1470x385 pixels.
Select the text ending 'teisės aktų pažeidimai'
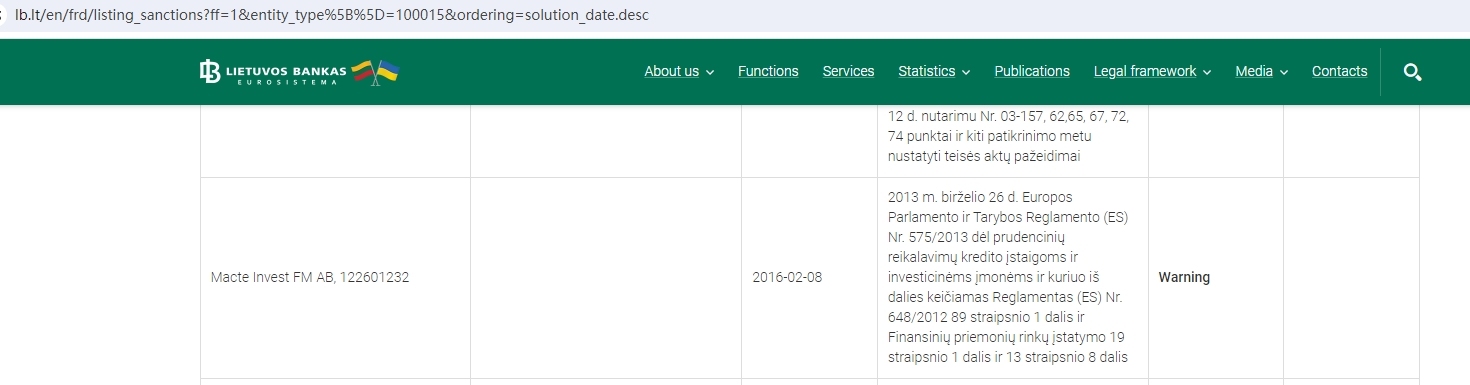pyautogui.click(x=1009, y=136)
